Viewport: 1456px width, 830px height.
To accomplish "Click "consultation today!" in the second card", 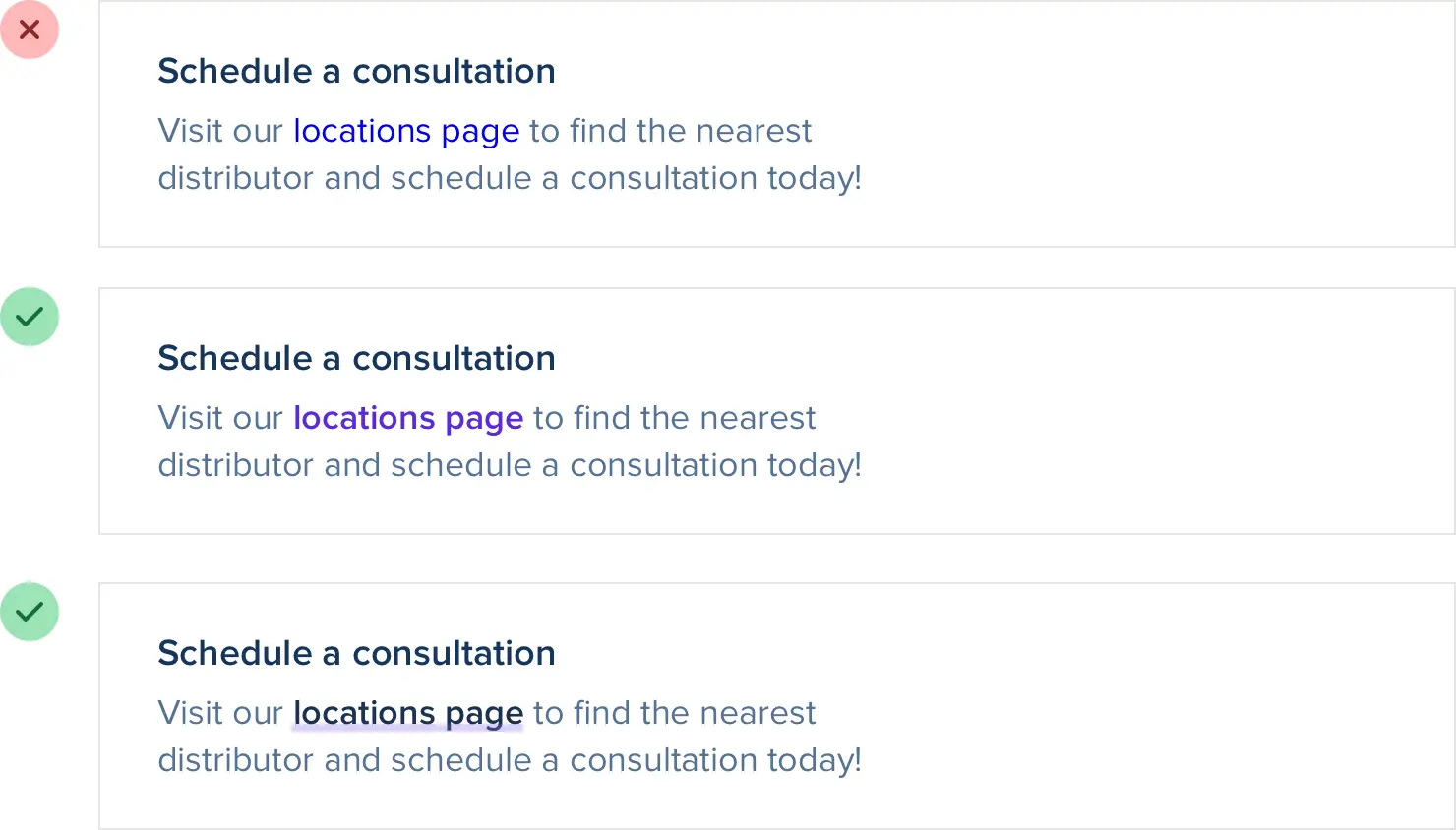I will click(715, 465).
